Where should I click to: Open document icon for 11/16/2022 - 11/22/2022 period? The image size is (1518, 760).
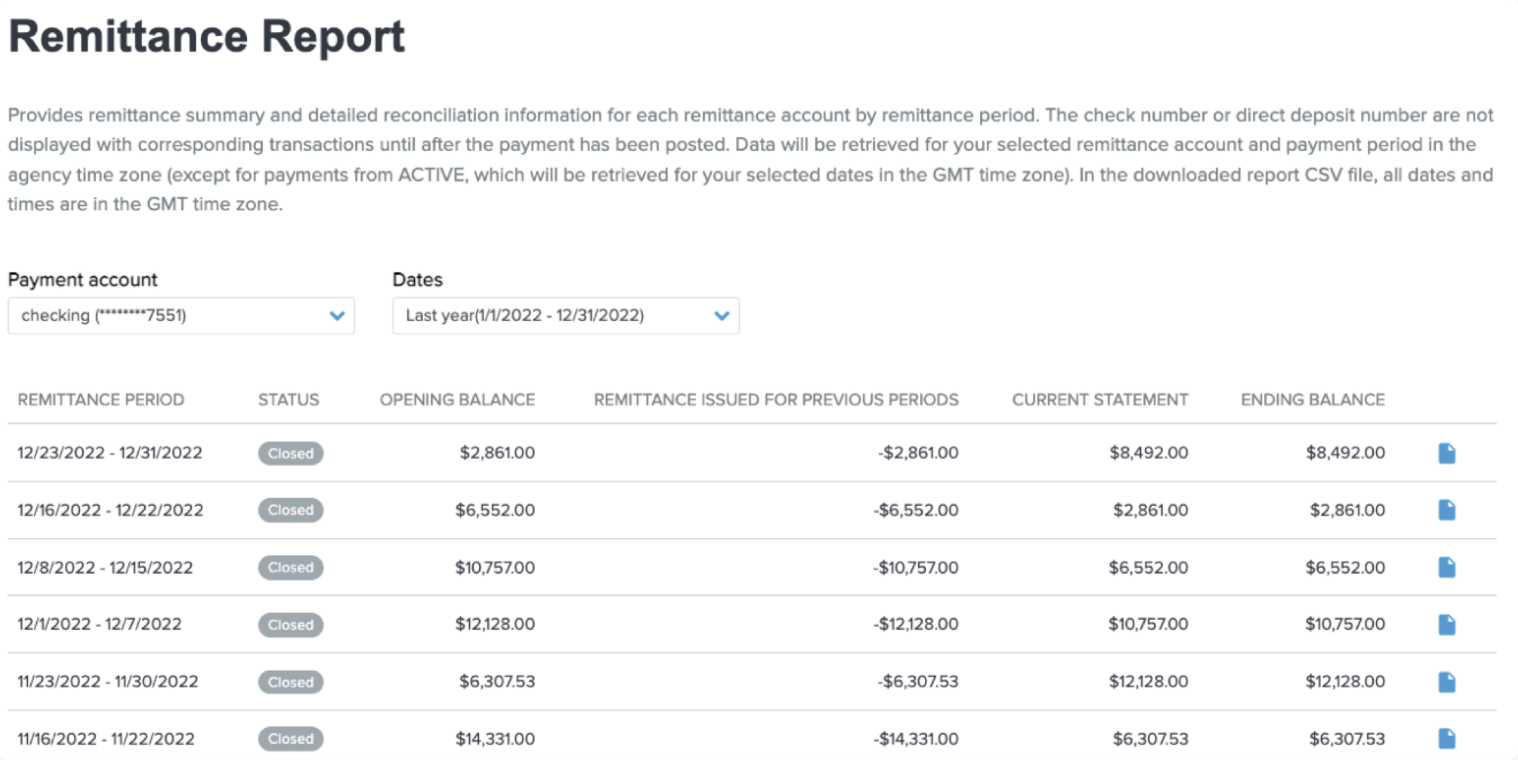coord(1446,739)
